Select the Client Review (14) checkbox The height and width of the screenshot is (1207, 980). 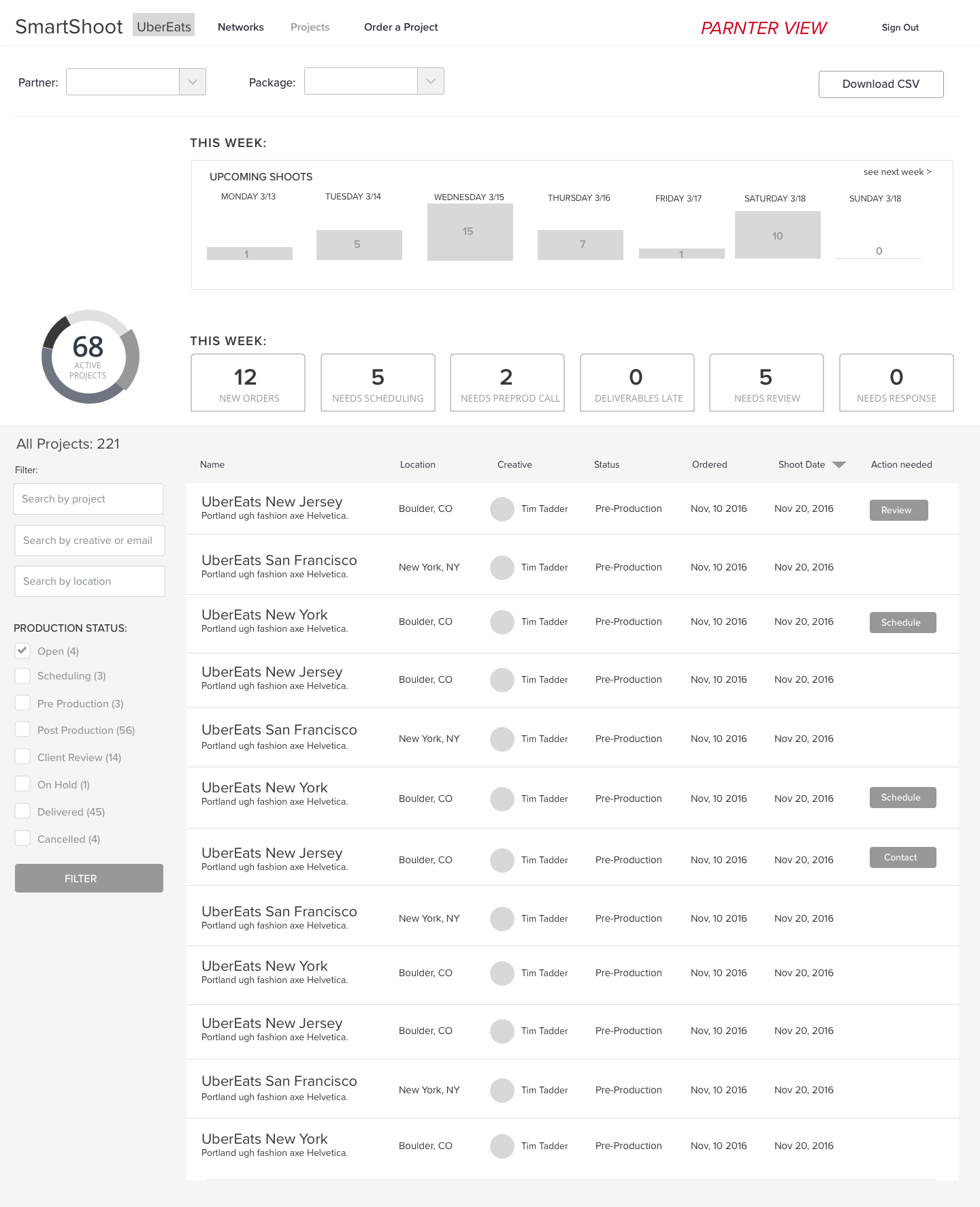(22, 757)
